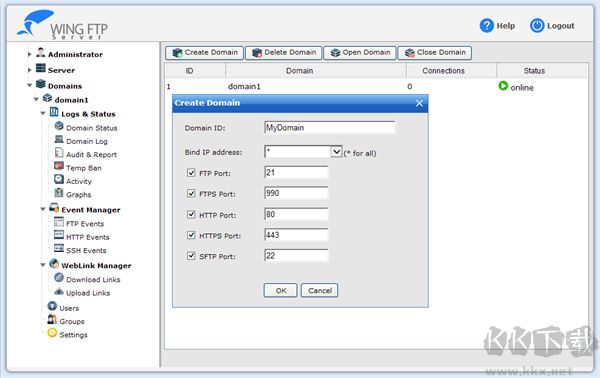Click the HTTP Port value field
The height and width of the screenshot is (378, 600).
click(x=296, y=214)
